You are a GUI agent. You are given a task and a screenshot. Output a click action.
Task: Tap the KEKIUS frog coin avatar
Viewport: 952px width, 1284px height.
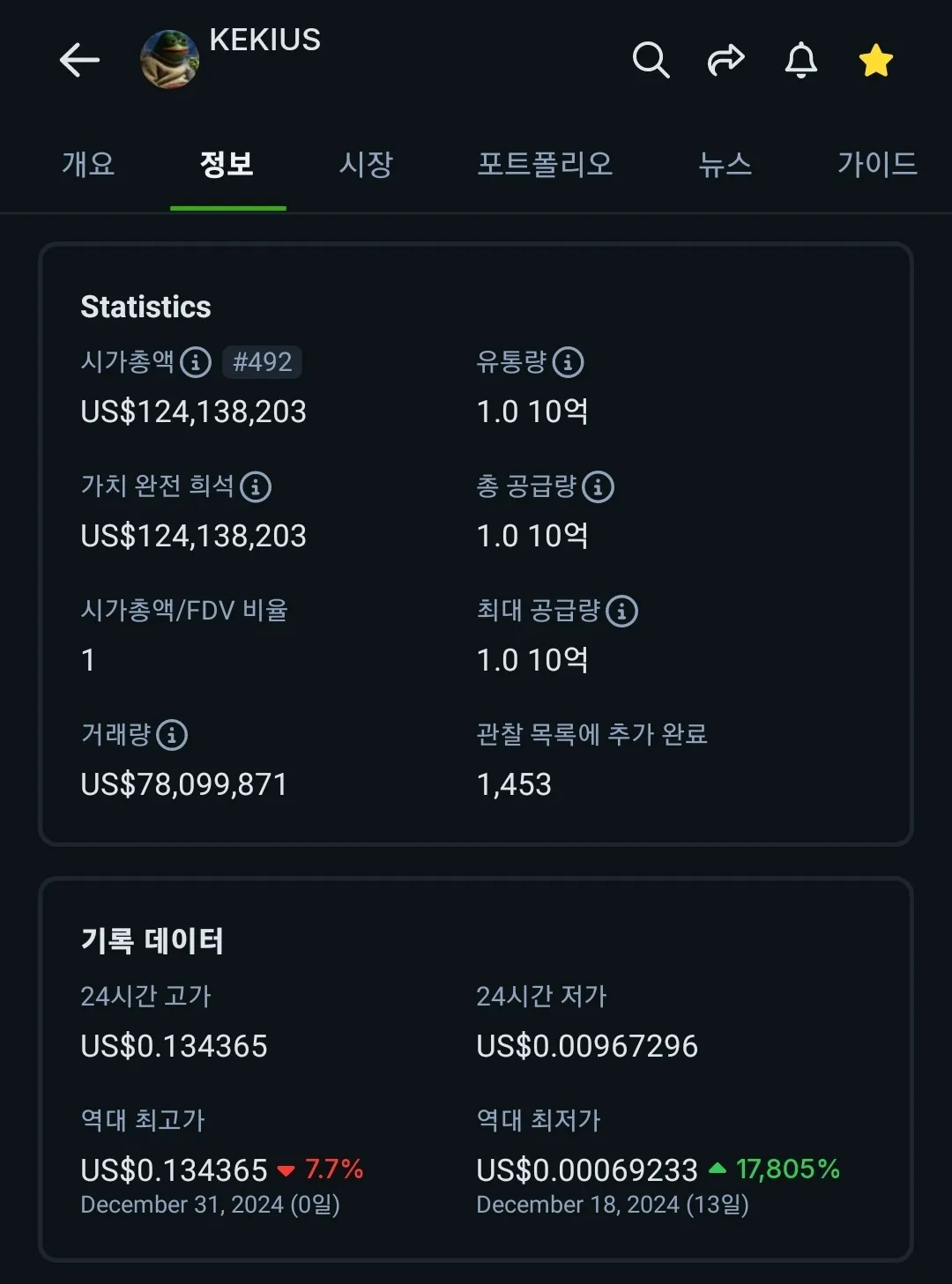point(169,60)
